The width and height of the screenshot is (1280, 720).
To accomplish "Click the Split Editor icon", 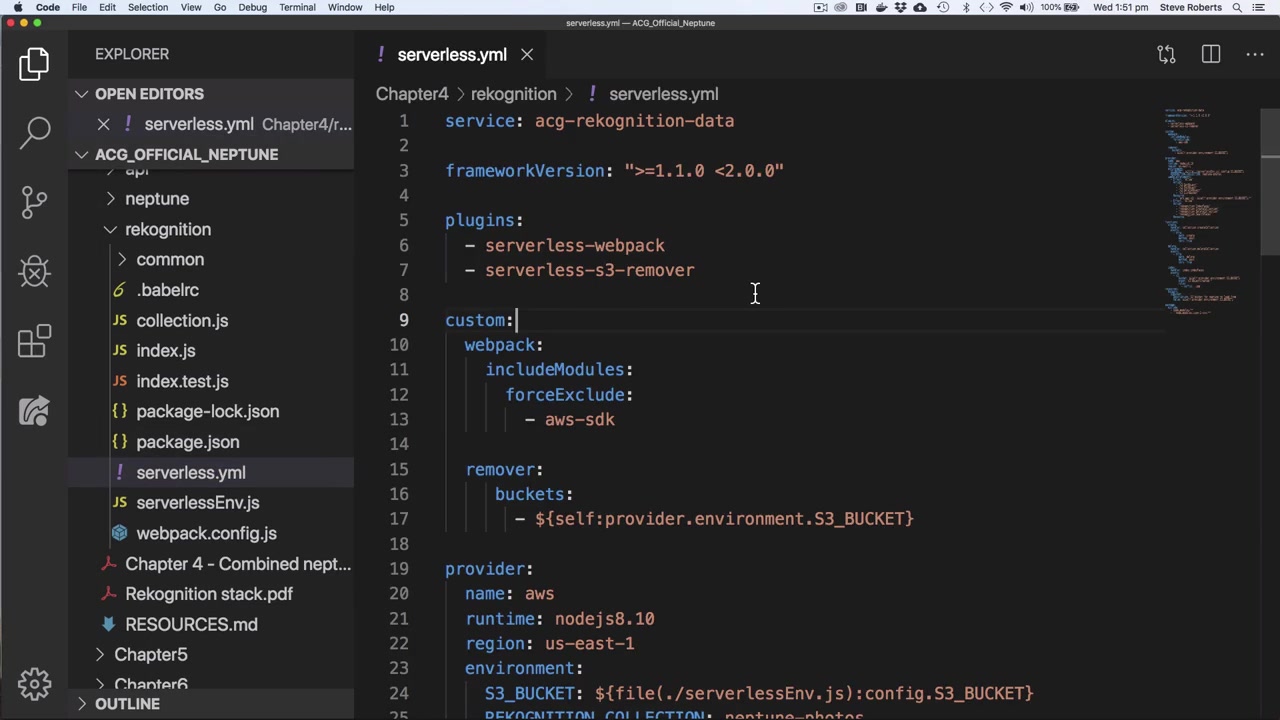I will pos(1211,54).
